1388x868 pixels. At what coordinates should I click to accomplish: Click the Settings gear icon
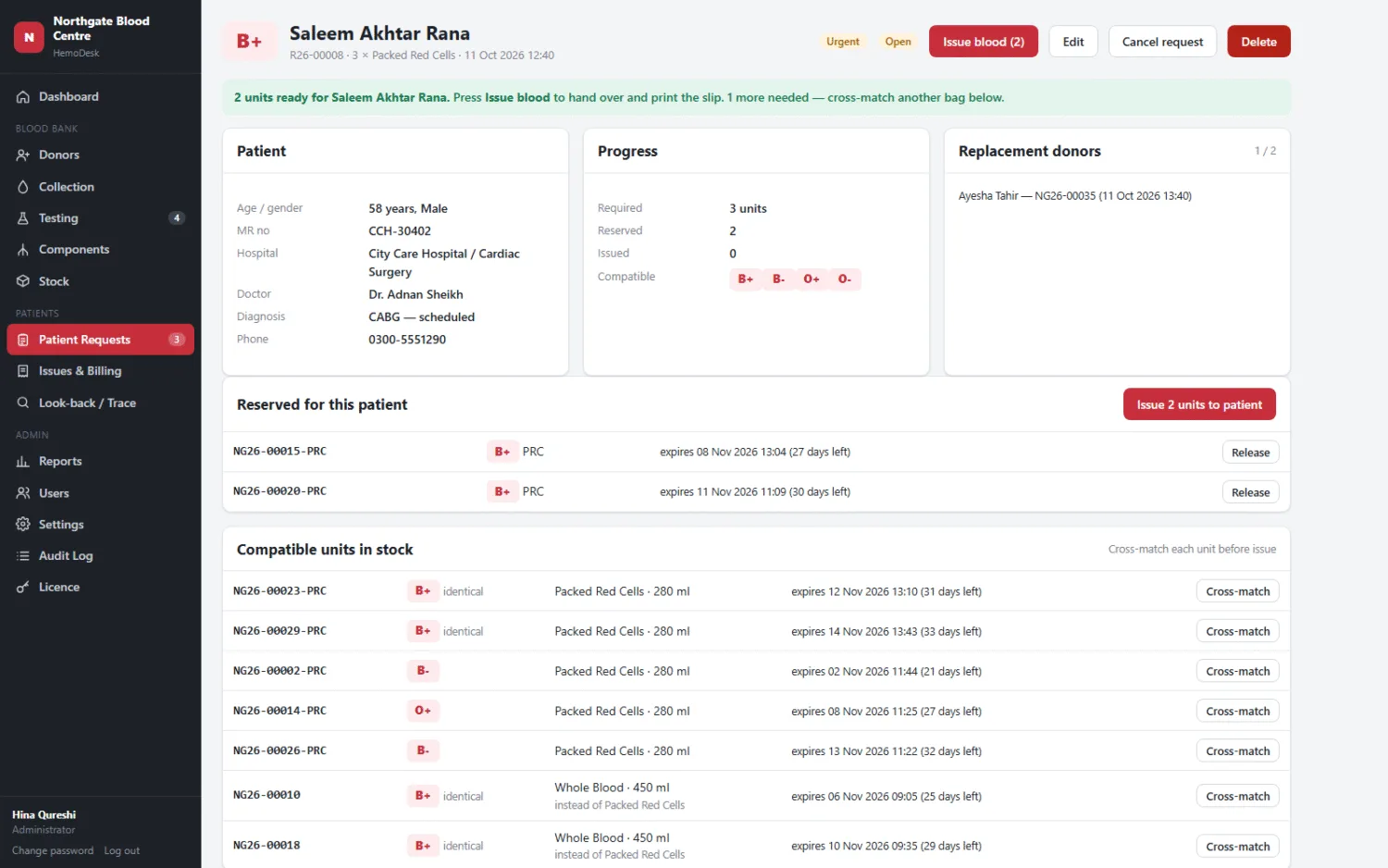(x=23, y=525)
